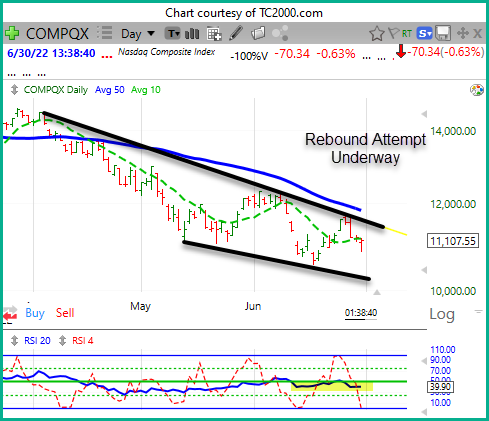The width and height of the screenshot is (489, 421).
Task: Toggle the RT real-time indicator
Action: tap(407, 33)
